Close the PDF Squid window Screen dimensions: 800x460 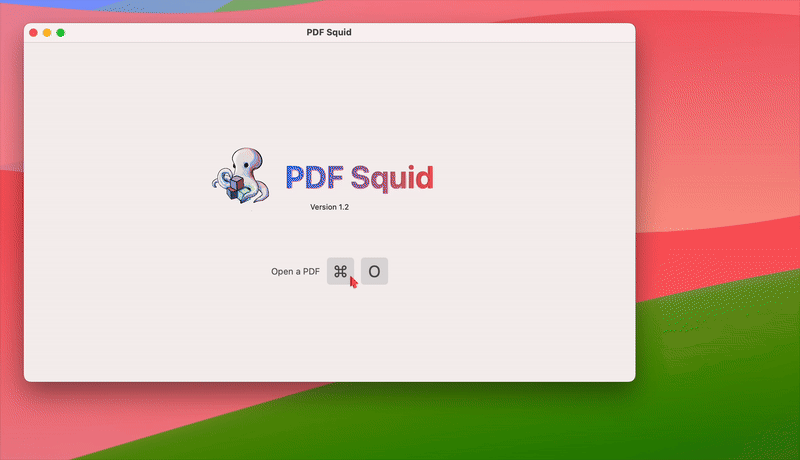coord(33,33)
